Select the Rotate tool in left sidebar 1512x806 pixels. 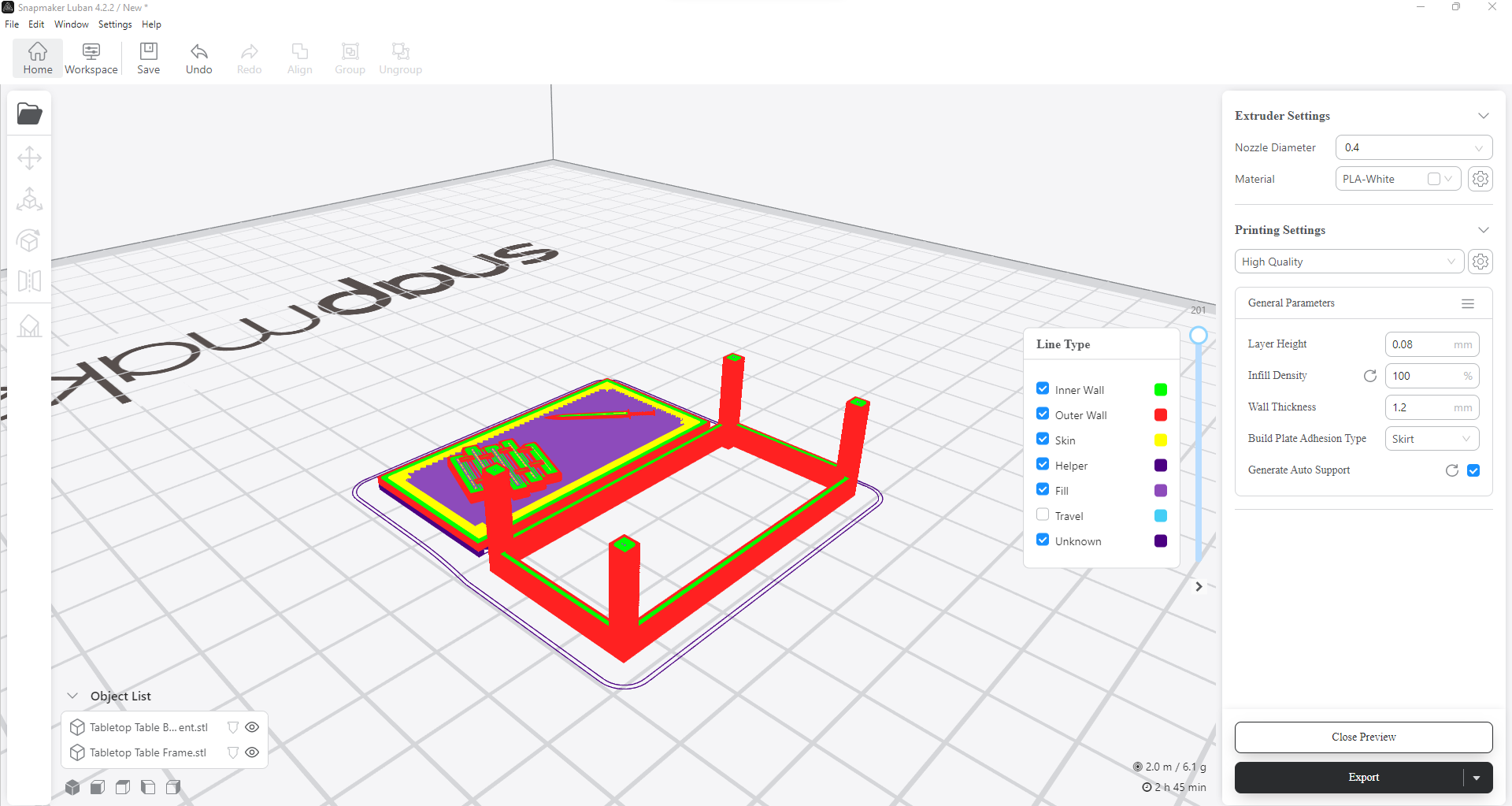click(x=30, y=240)
